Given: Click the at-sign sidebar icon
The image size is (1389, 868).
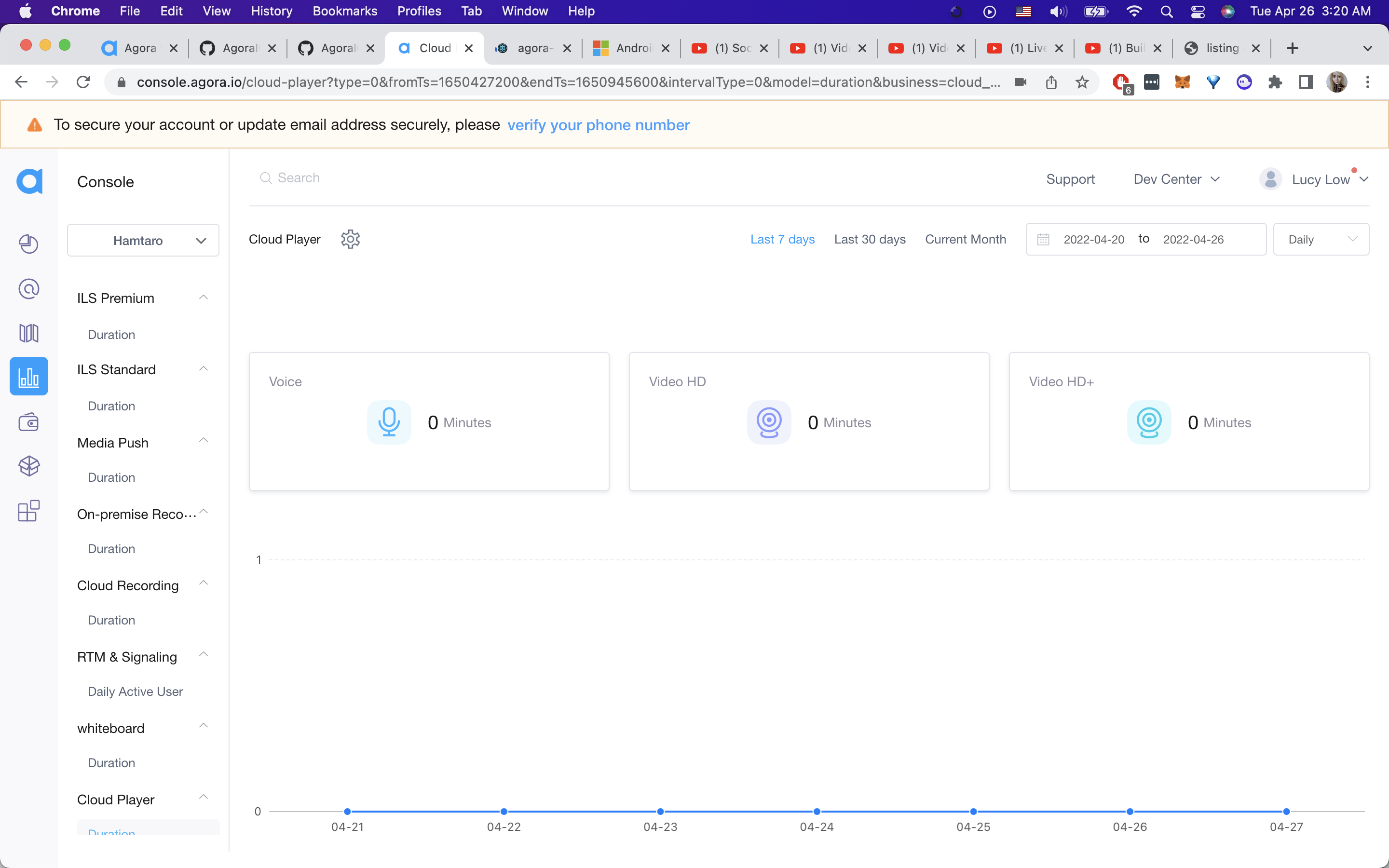Looking at the screenshot, I should tap(29, 289).
